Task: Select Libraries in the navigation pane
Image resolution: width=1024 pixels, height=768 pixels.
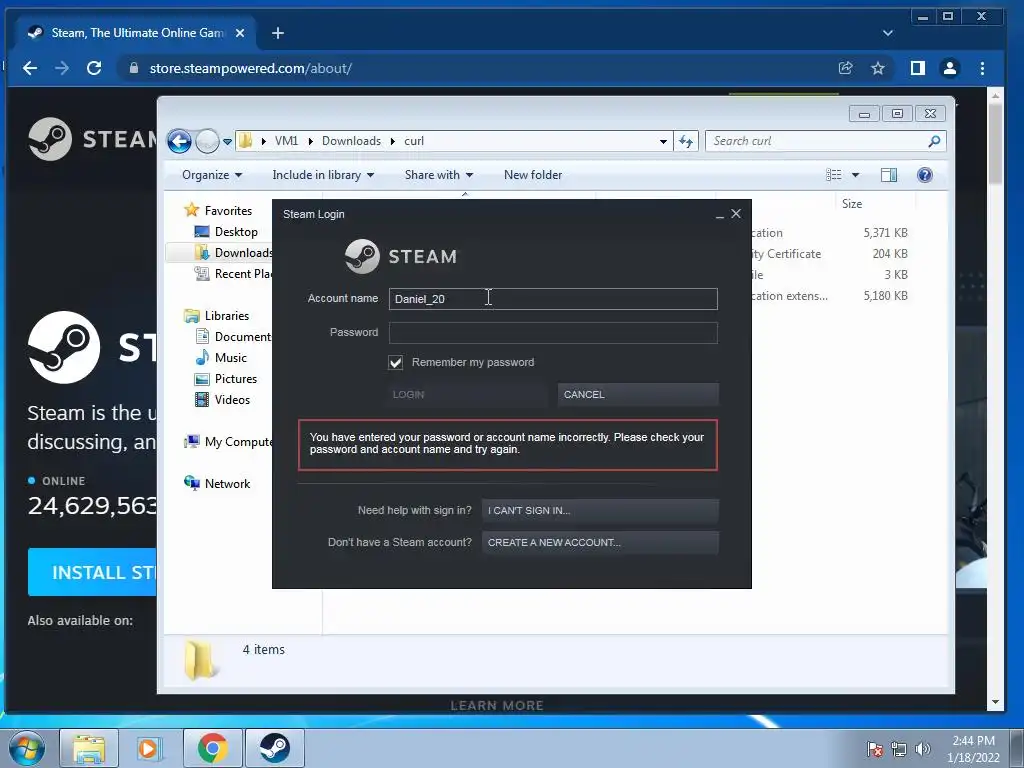Action: pos(227,316)
